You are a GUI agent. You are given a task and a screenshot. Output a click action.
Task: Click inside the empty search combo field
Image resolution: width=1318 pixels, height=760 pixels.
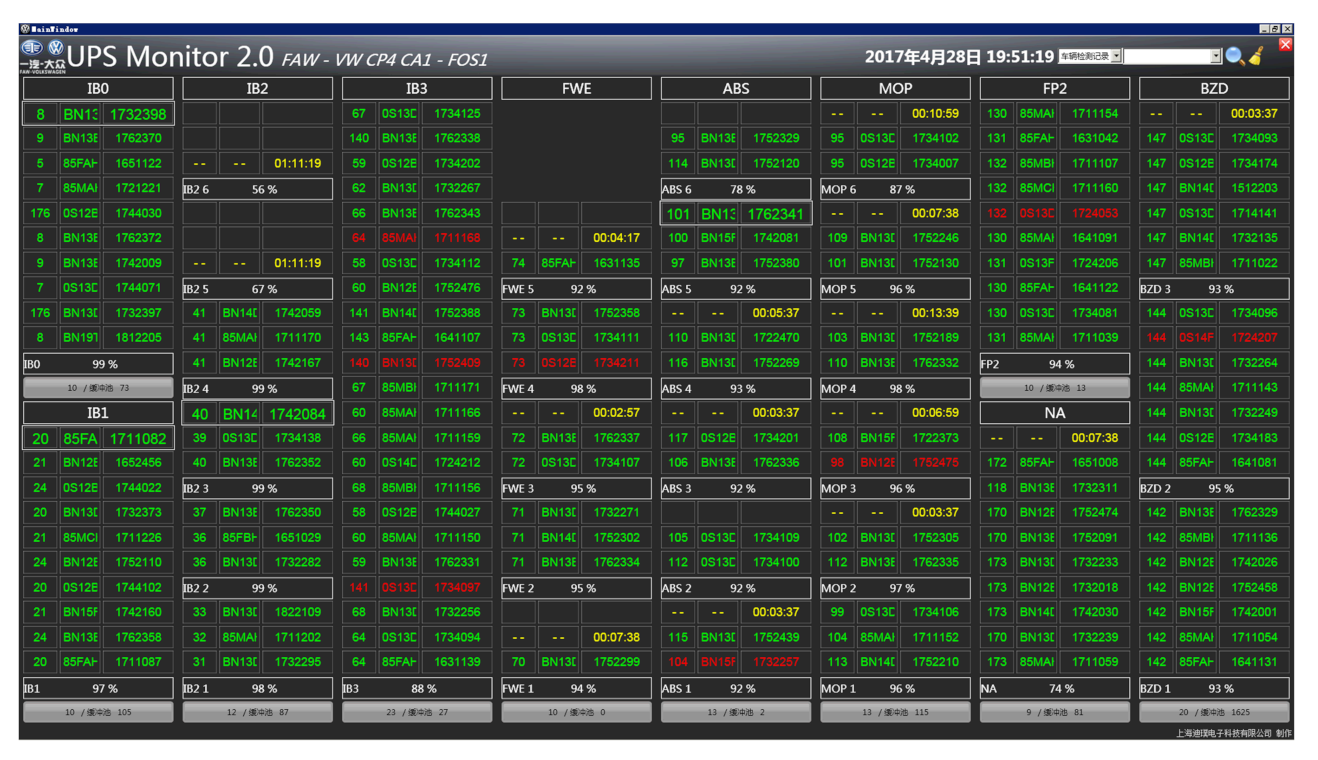[1166, 57]
